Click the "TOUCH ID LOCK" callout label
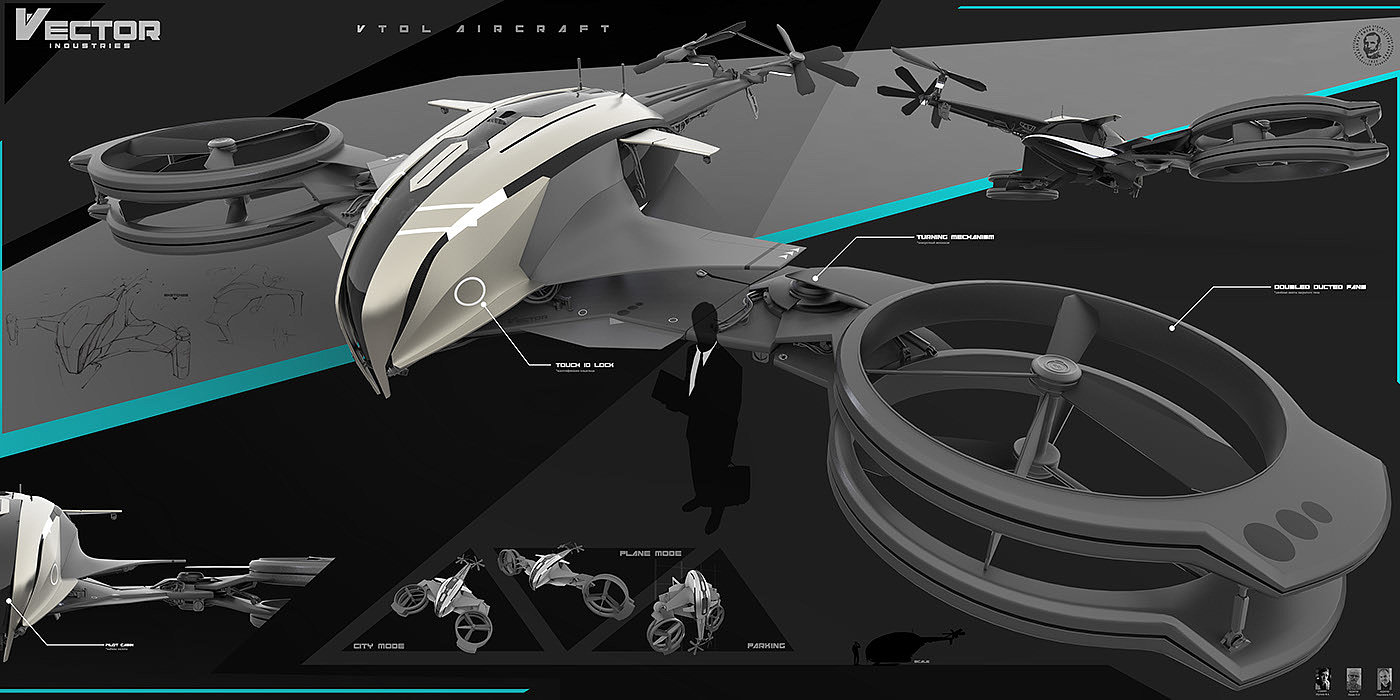 [x=585, y=366]
